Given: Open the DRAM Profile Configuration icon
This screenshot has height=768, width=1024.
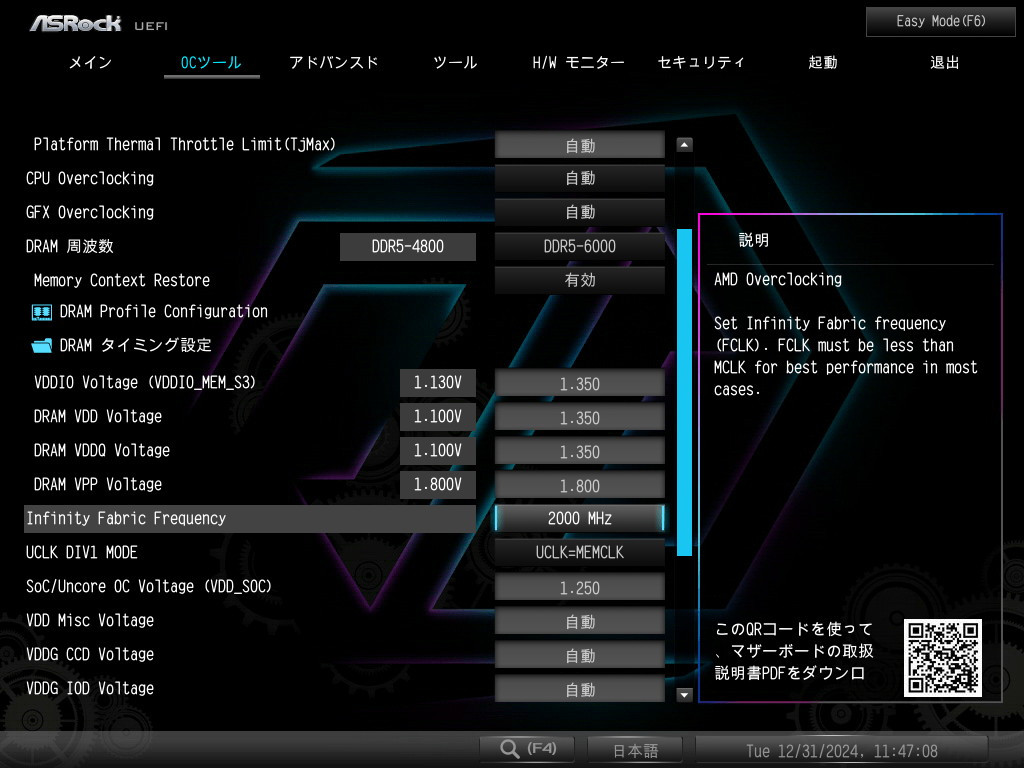Looking at the screenshot, I should tap(42, 312).
